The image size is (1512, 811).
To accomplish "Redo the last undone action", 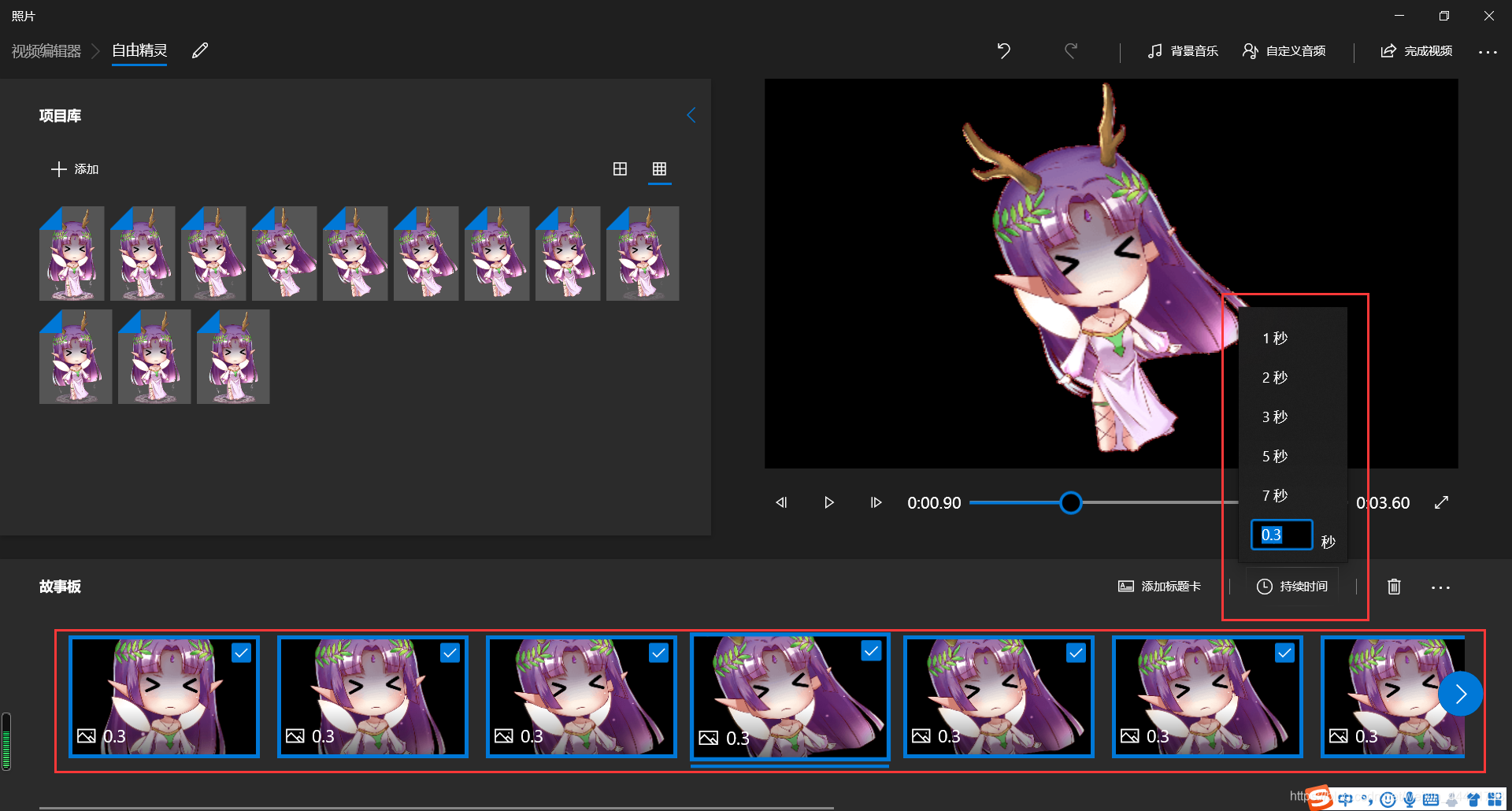I will (1071, 50).
